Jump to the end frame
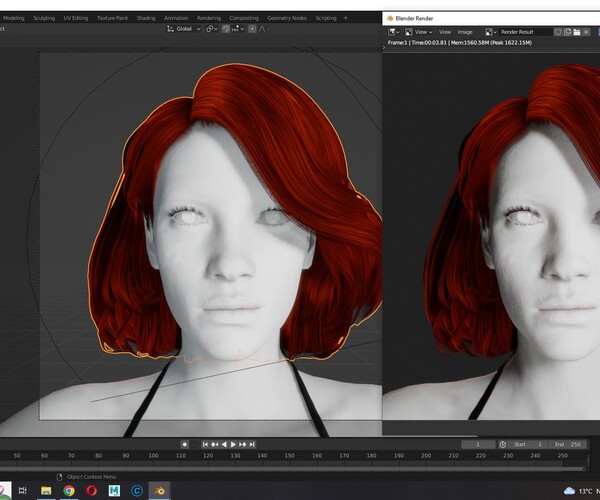 252,444
